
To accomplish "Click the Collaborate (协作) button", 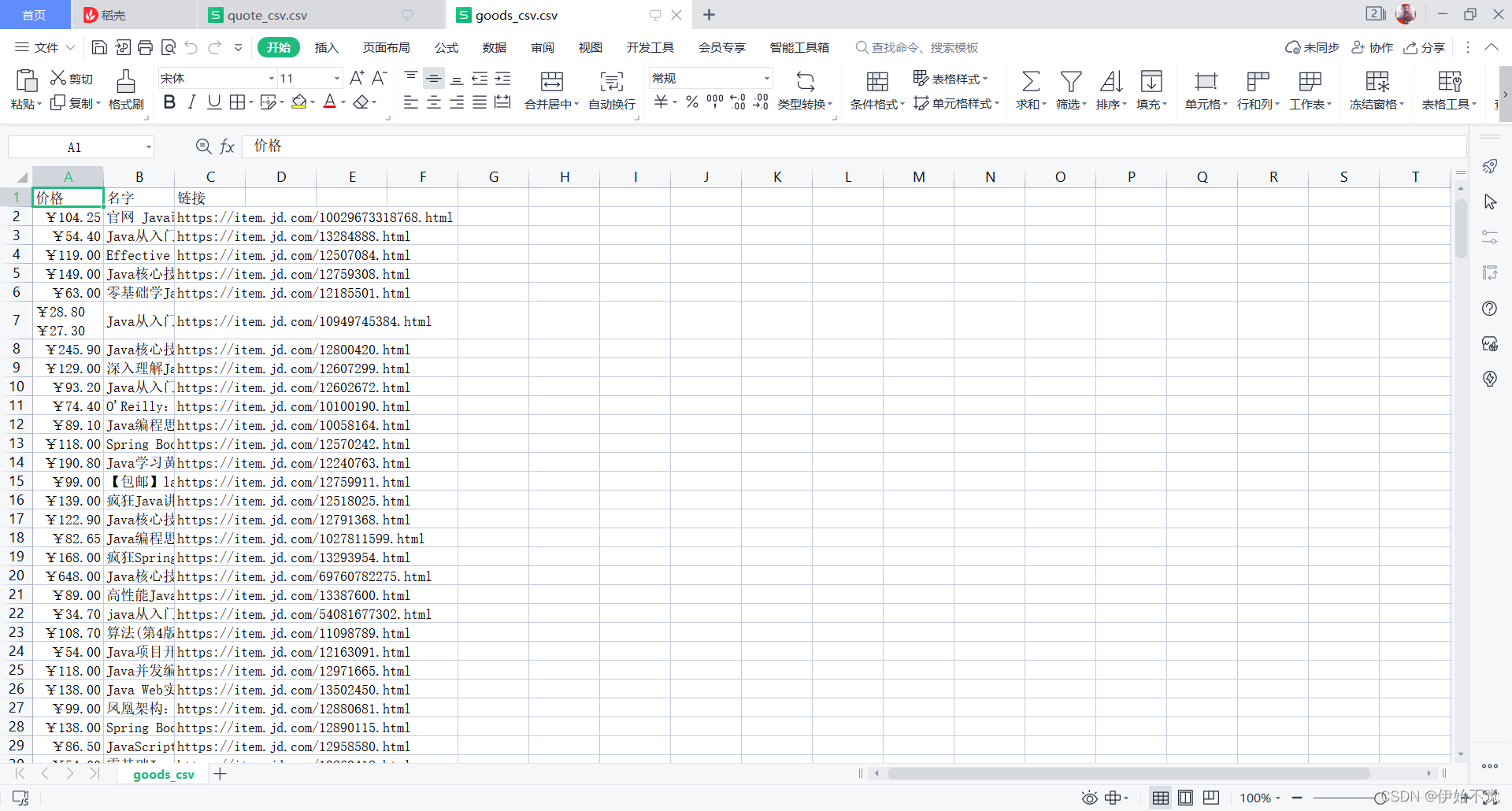I will [1373, 47].
